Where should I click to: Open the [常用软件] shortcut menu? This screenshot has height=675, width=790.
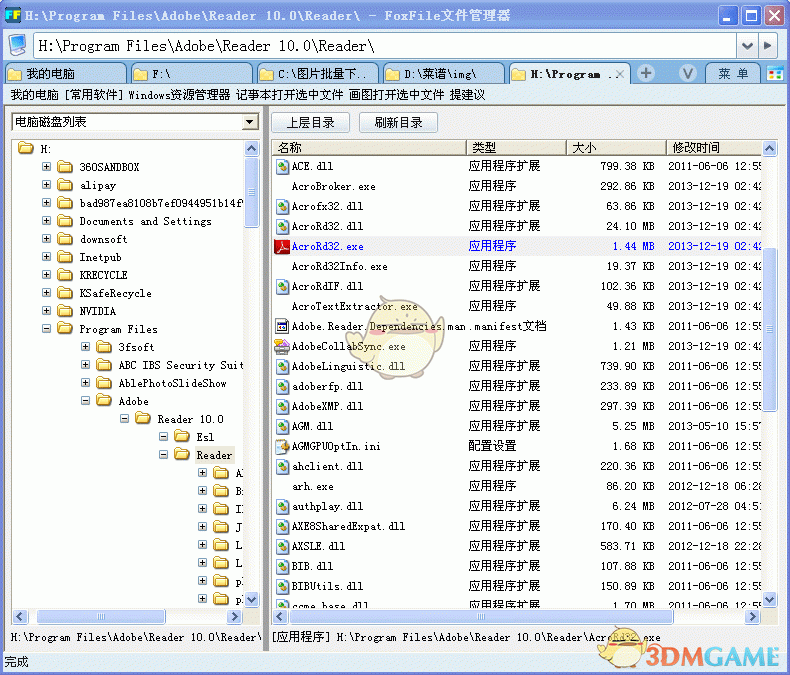point(94,95)
